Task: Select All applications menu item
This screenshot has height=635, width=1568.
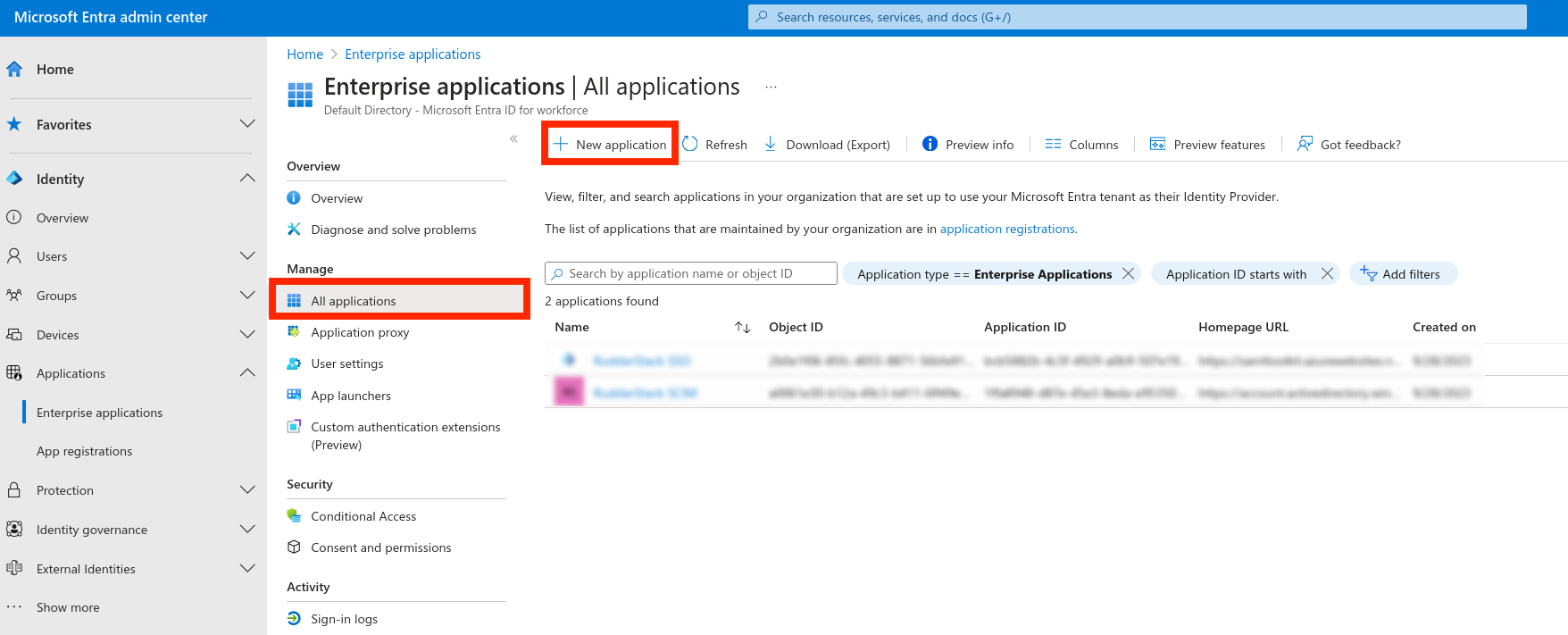Action: (400, 301)
